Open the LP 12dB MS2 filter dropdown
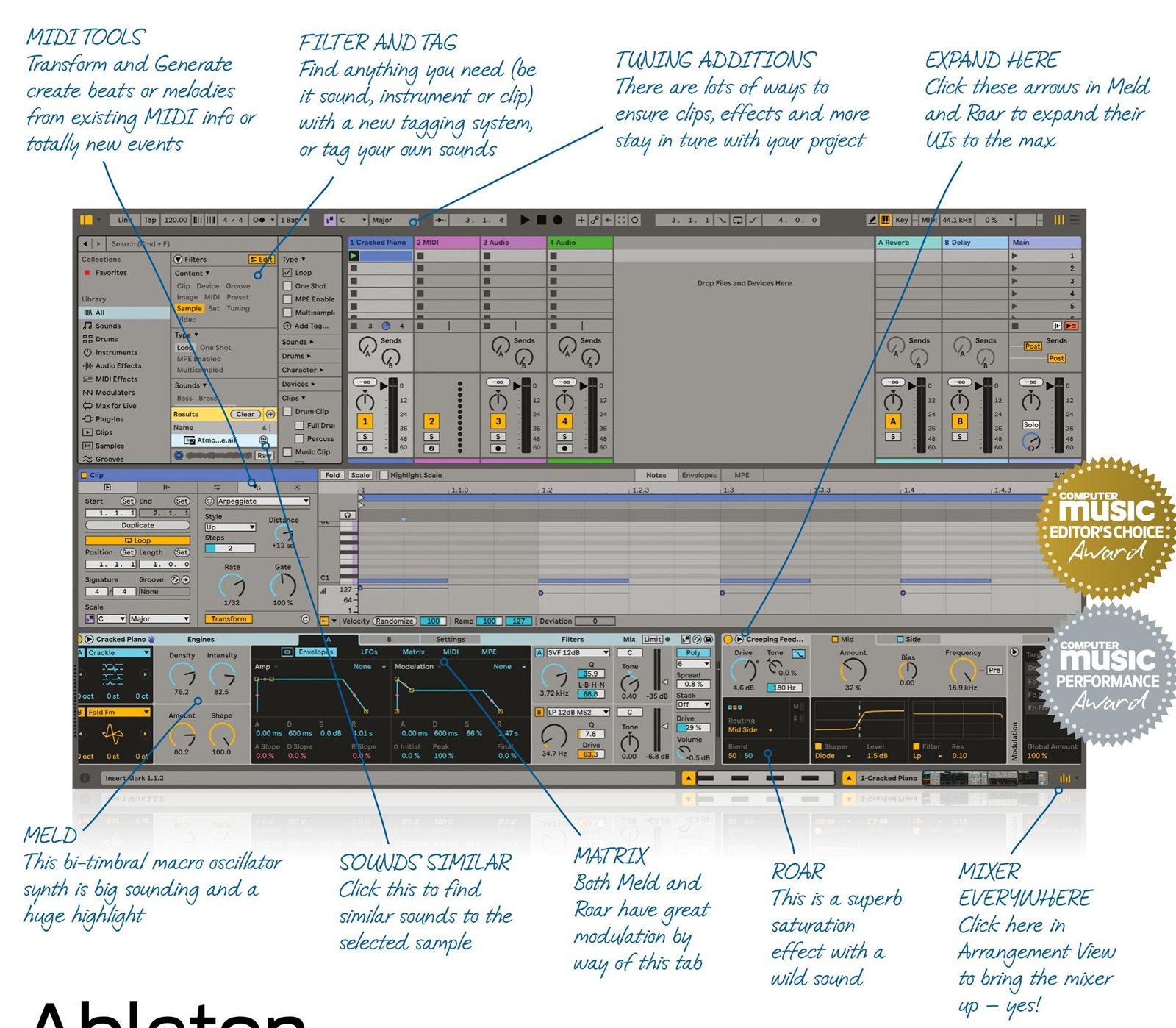 (578, 712)
